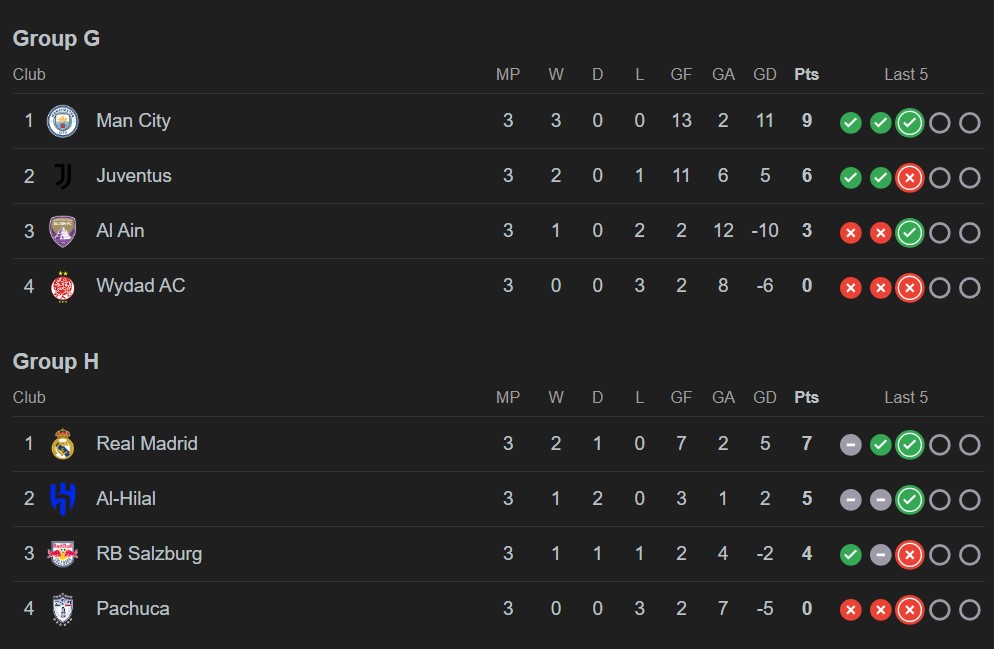994x649 pixels.
Task: Click RB Salzburg's first win result indicator
Action: point(850,555)
